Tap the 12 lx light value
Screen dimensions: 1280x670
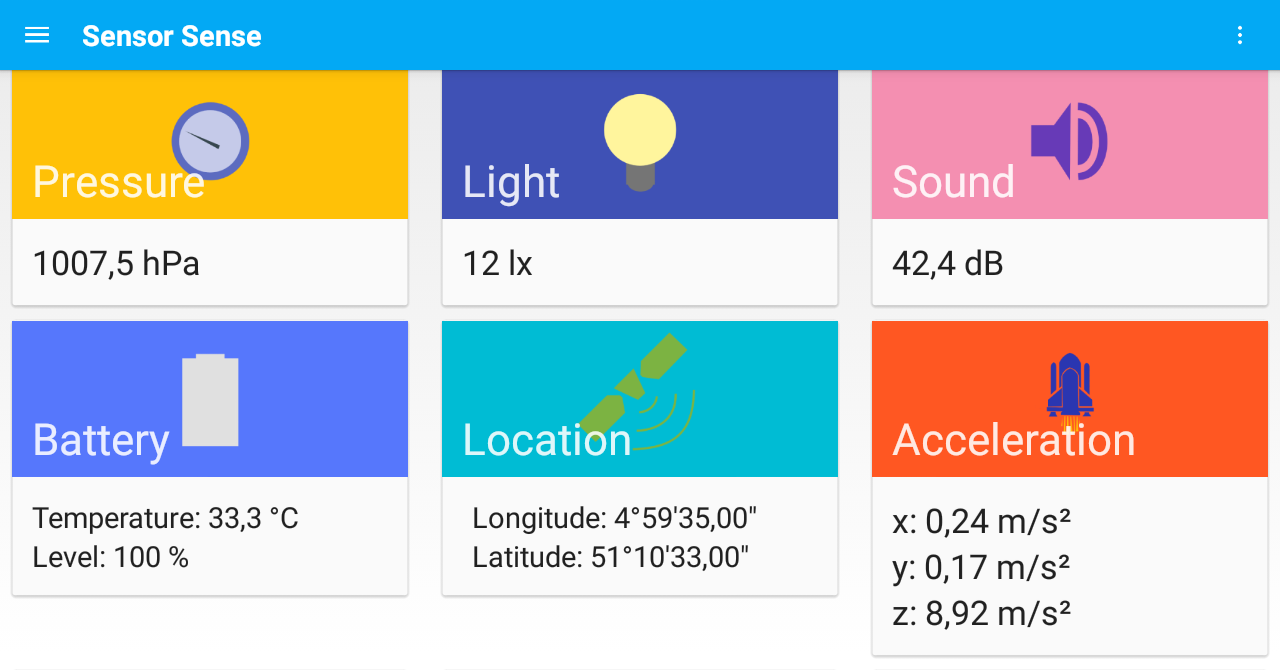497,263
